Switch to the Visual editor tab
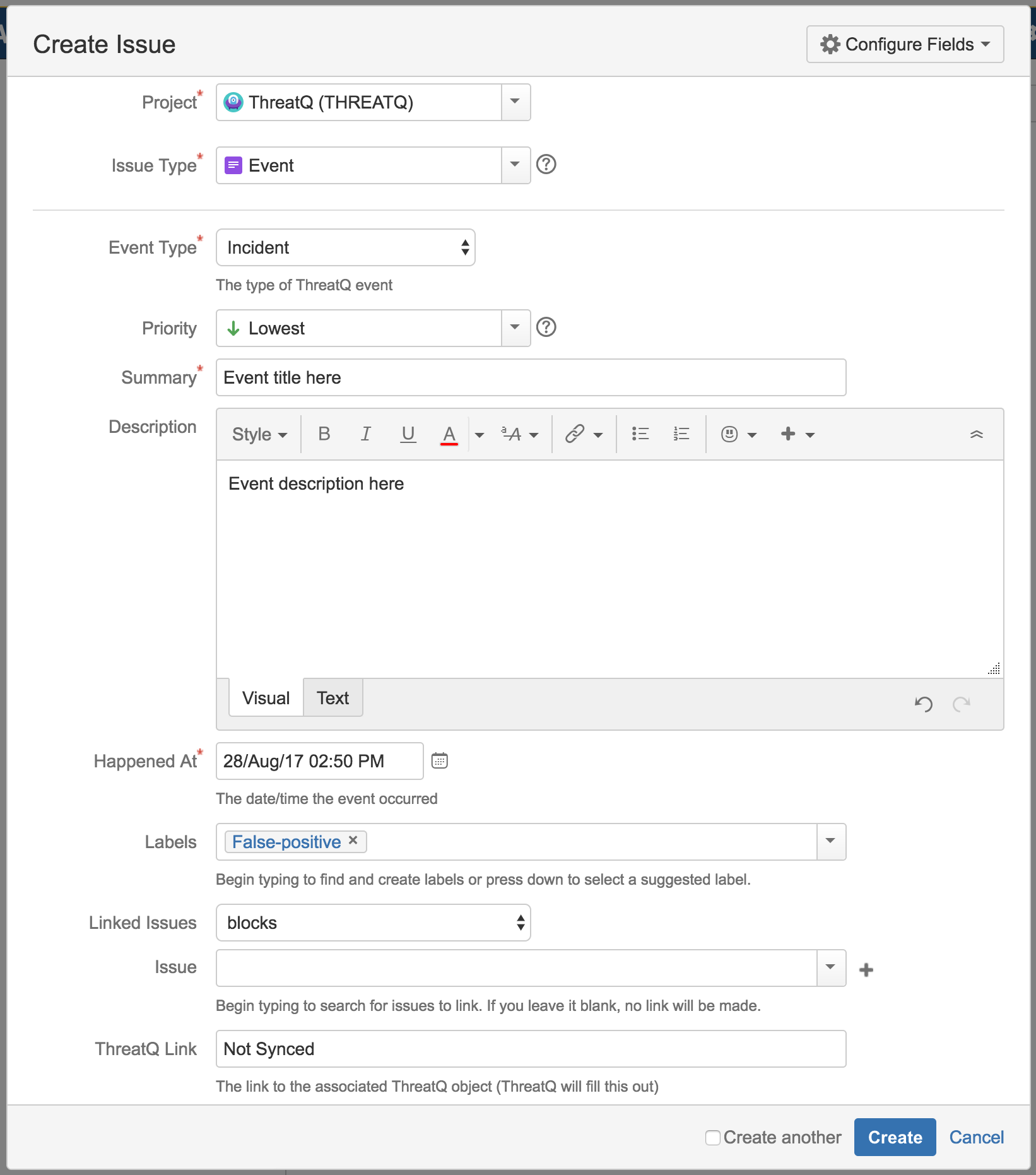The height and width of the screenshot is (1175, 1036). pyautogui.click(x=266, y=697)
